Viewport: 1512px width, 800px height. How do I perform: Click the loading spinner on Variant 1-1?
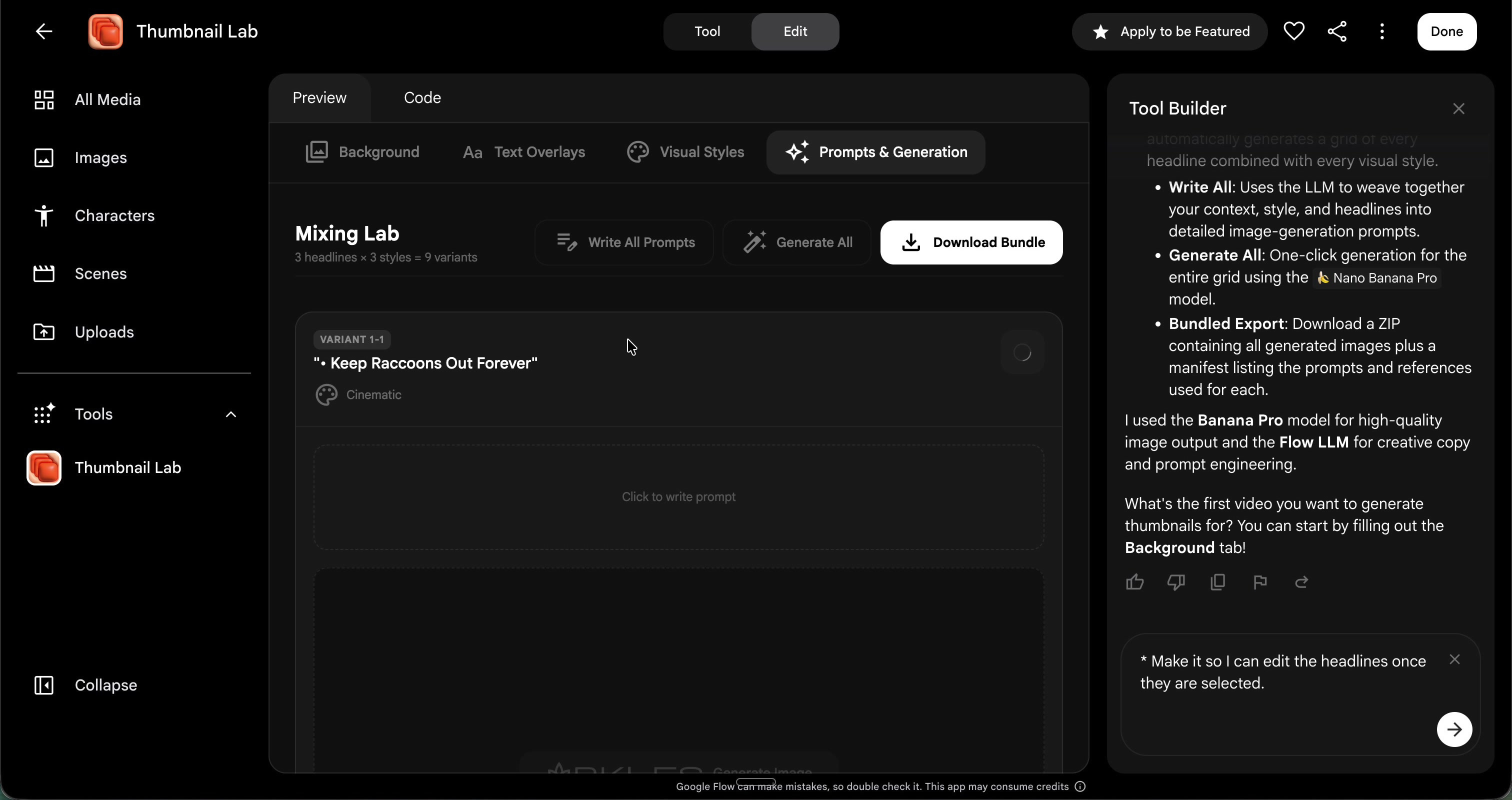tap(1022, 352)
